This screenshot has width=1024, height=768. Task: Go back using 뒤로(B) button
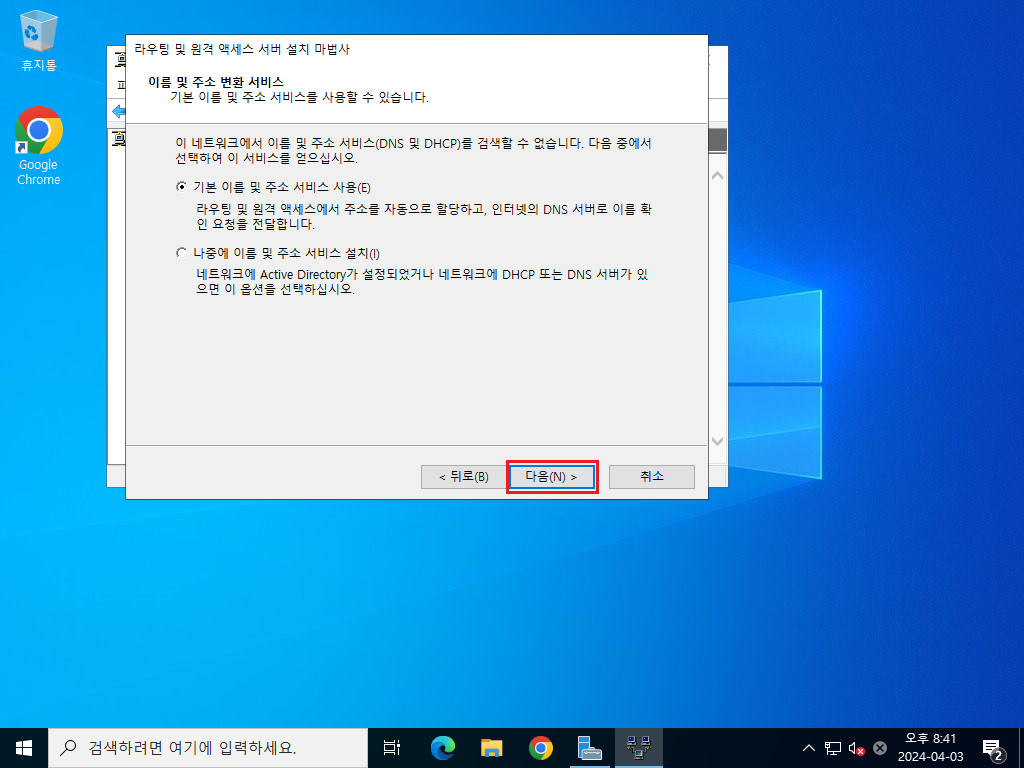point(464,477)
